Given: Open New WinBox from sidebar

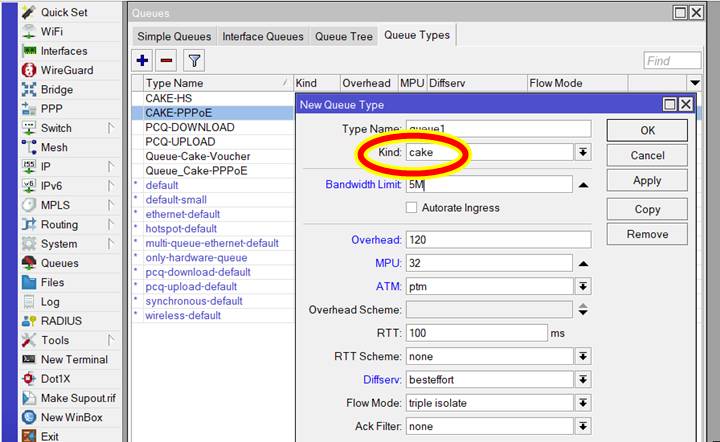Looking at the screenshot, I should click(71, 417).
